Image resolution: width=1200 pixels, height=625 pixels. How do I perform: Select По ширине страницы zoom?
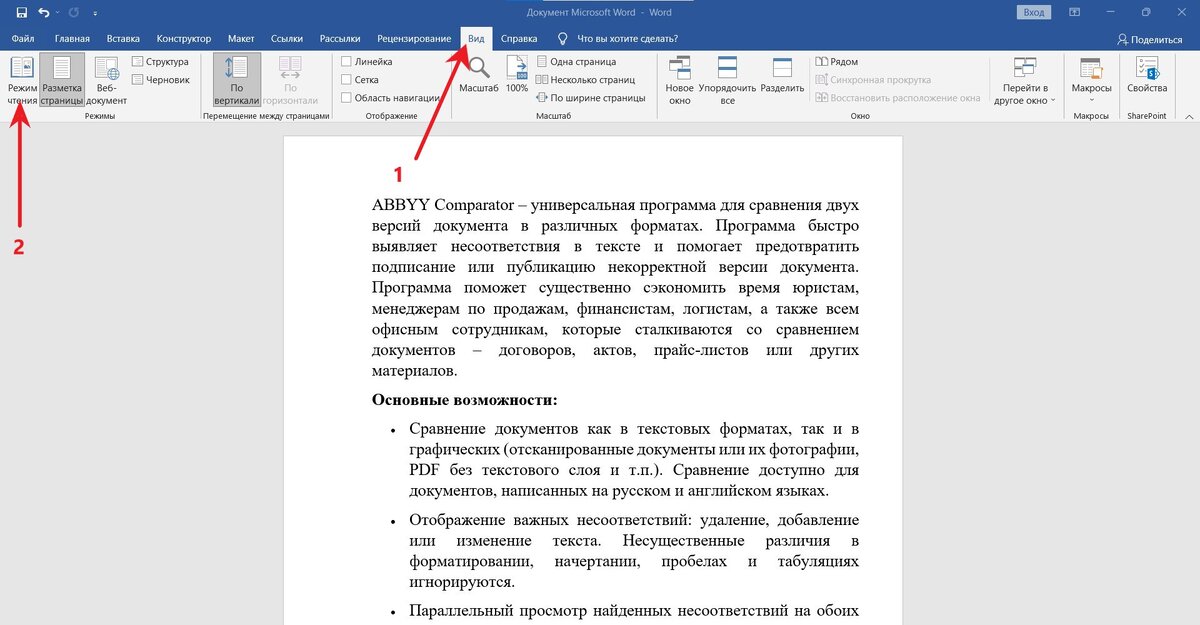point(591,98)
